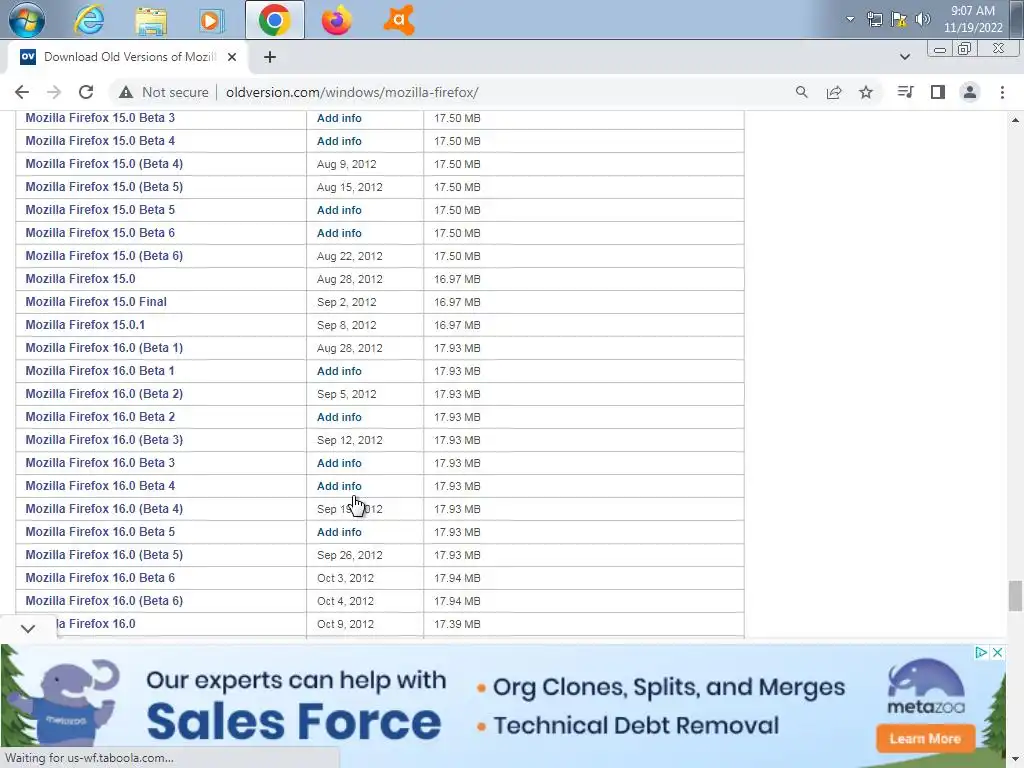Screen dimensions: 1024x768
Task: Open the network tray icon
Action: [874, 19]
